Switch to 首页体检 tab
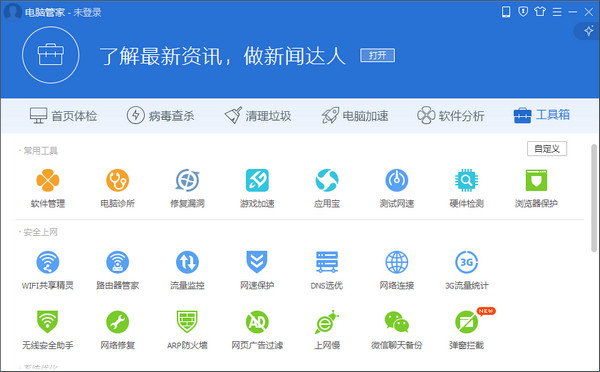This screenshot has width=600, height=372. tap(64, 116)
